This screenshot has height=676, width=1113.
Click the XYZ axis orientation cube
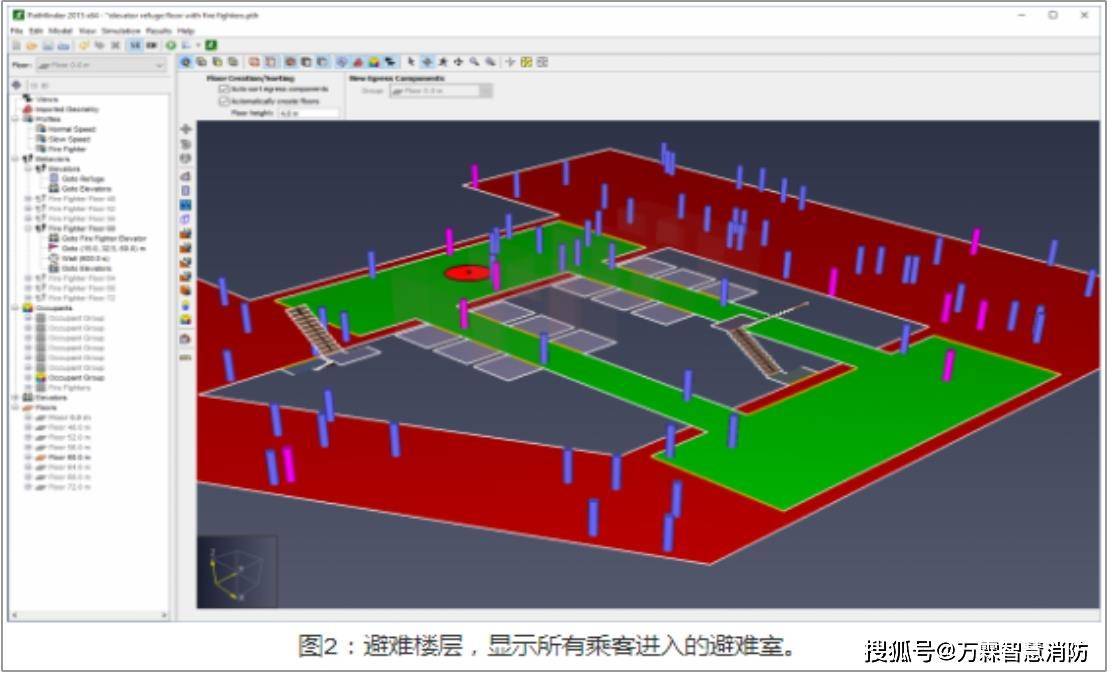click(236, 573)
